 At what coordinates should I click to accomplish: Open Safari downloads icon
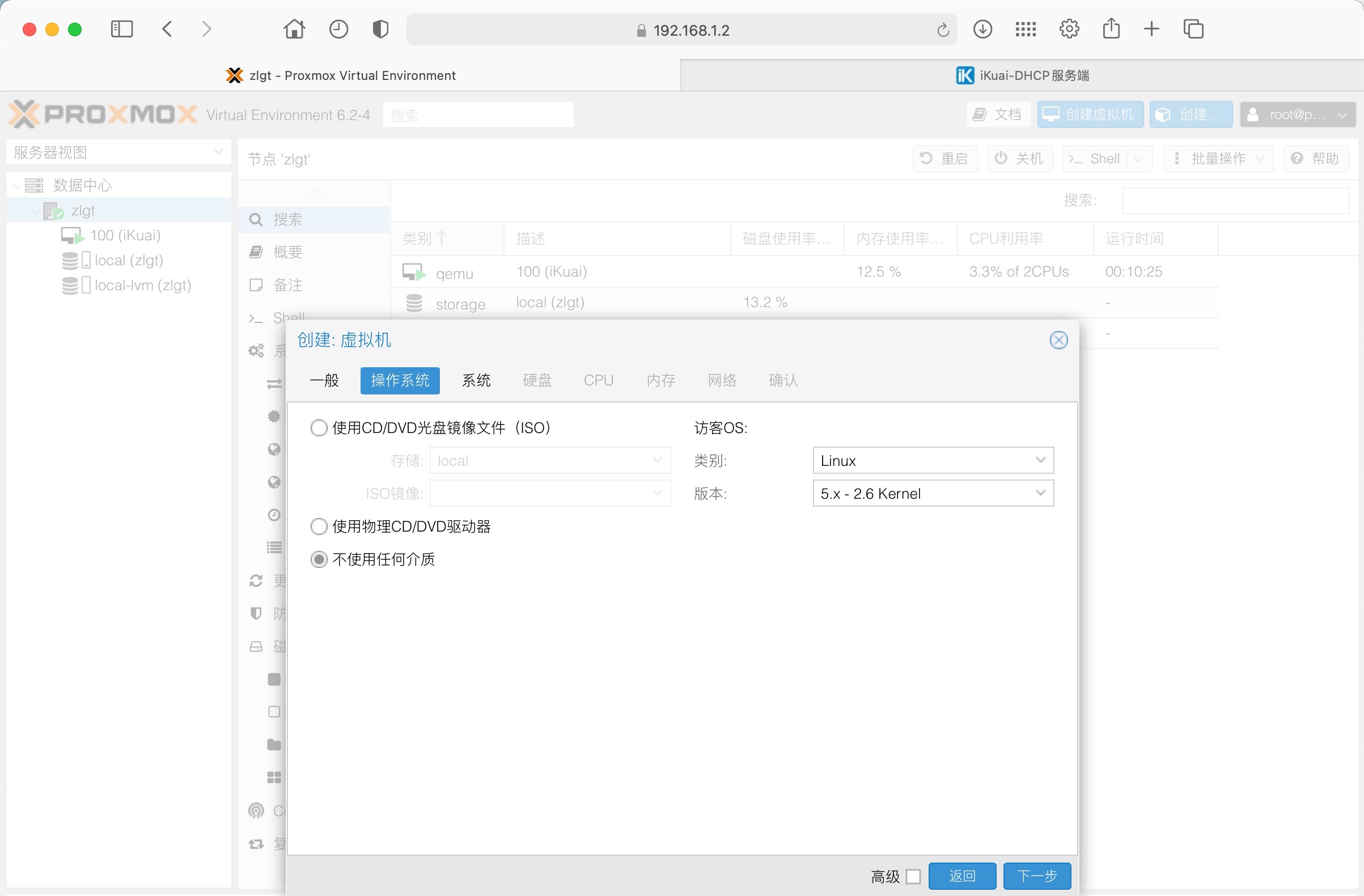[x=982, y=29]
